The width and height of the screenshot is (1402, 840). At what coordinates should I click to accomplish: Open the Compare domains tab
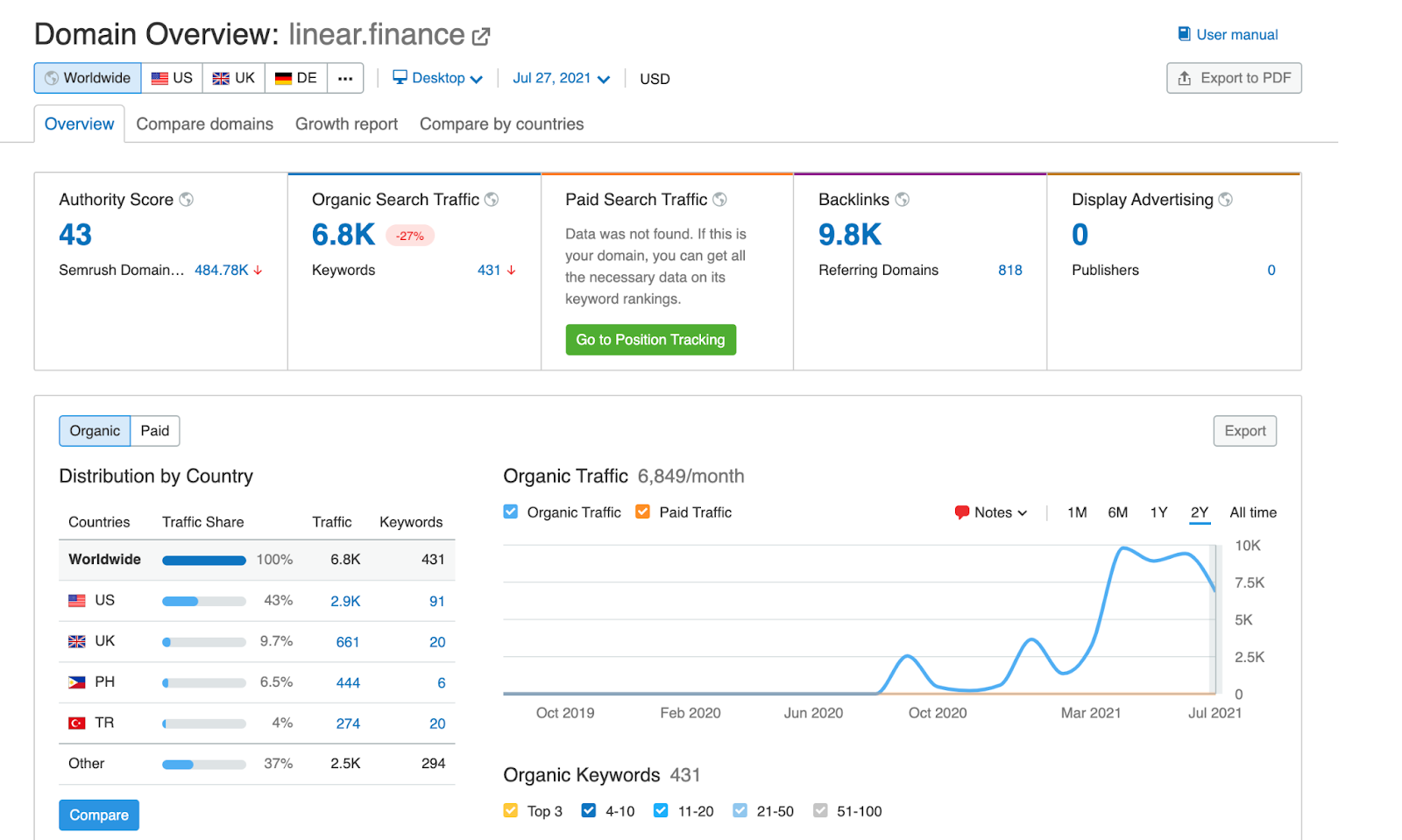pos(205,124)
